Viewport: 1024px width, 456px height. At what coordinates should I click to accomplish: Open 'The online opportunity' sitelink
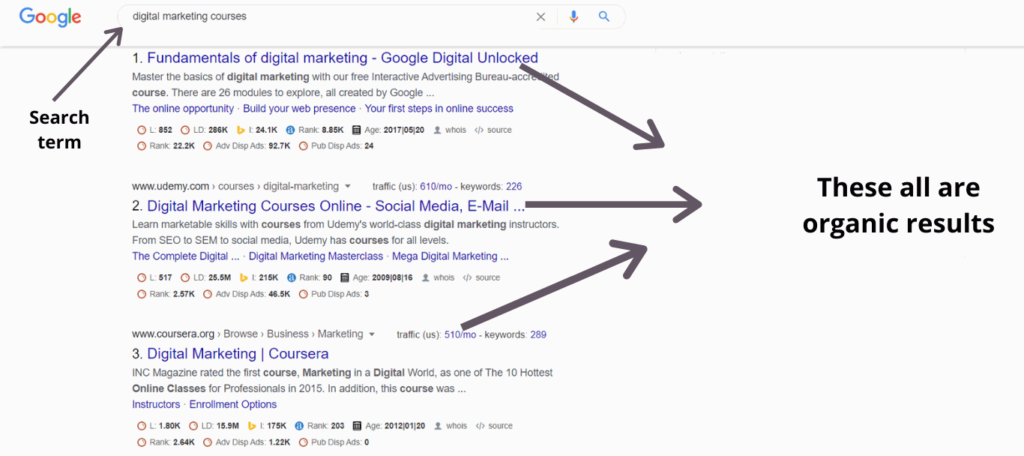(x=183, y=108)
